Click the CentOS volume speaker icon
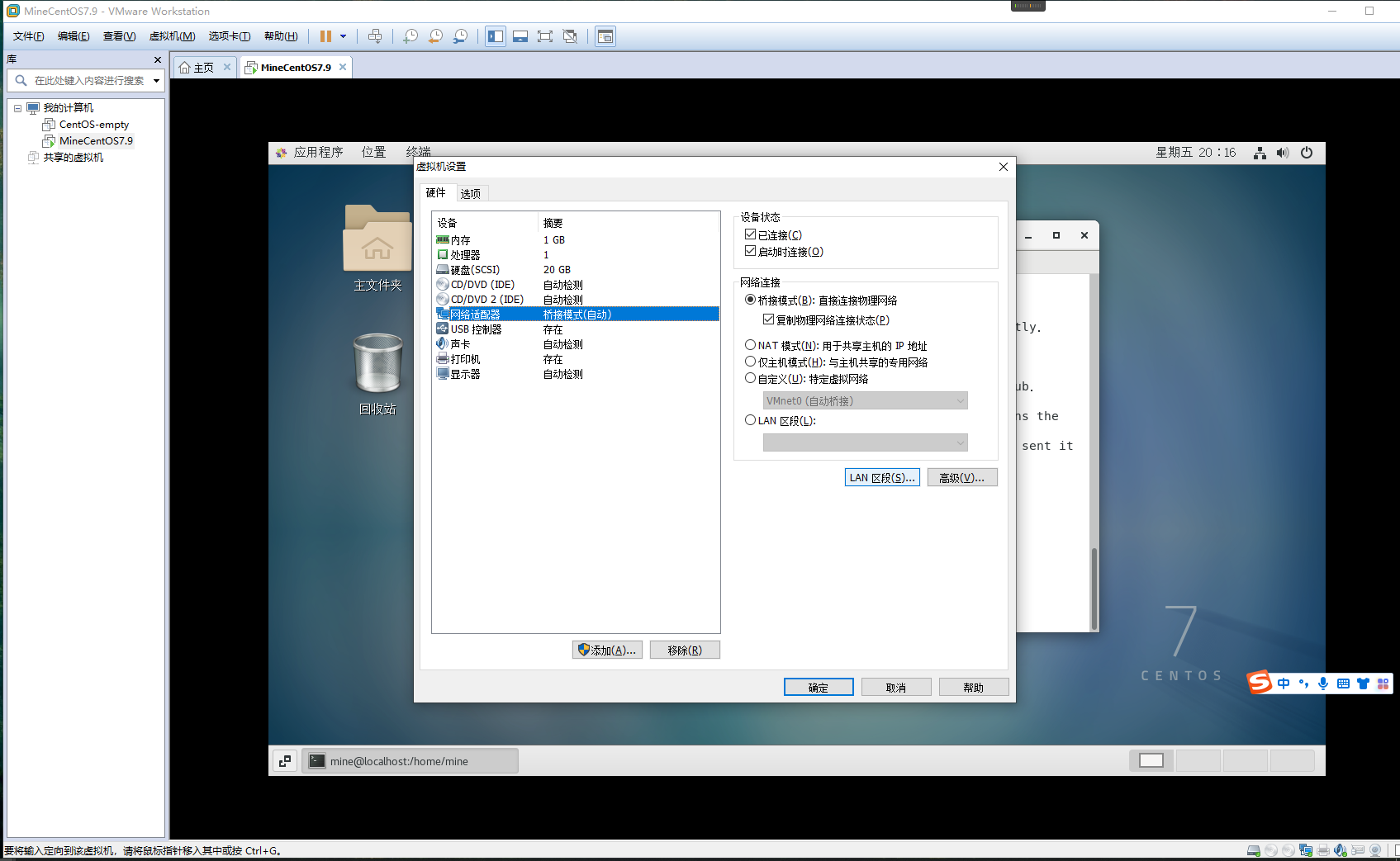Image resolution: width=1400 pixels, height=861 pixels. click(x=1283, y=153)
